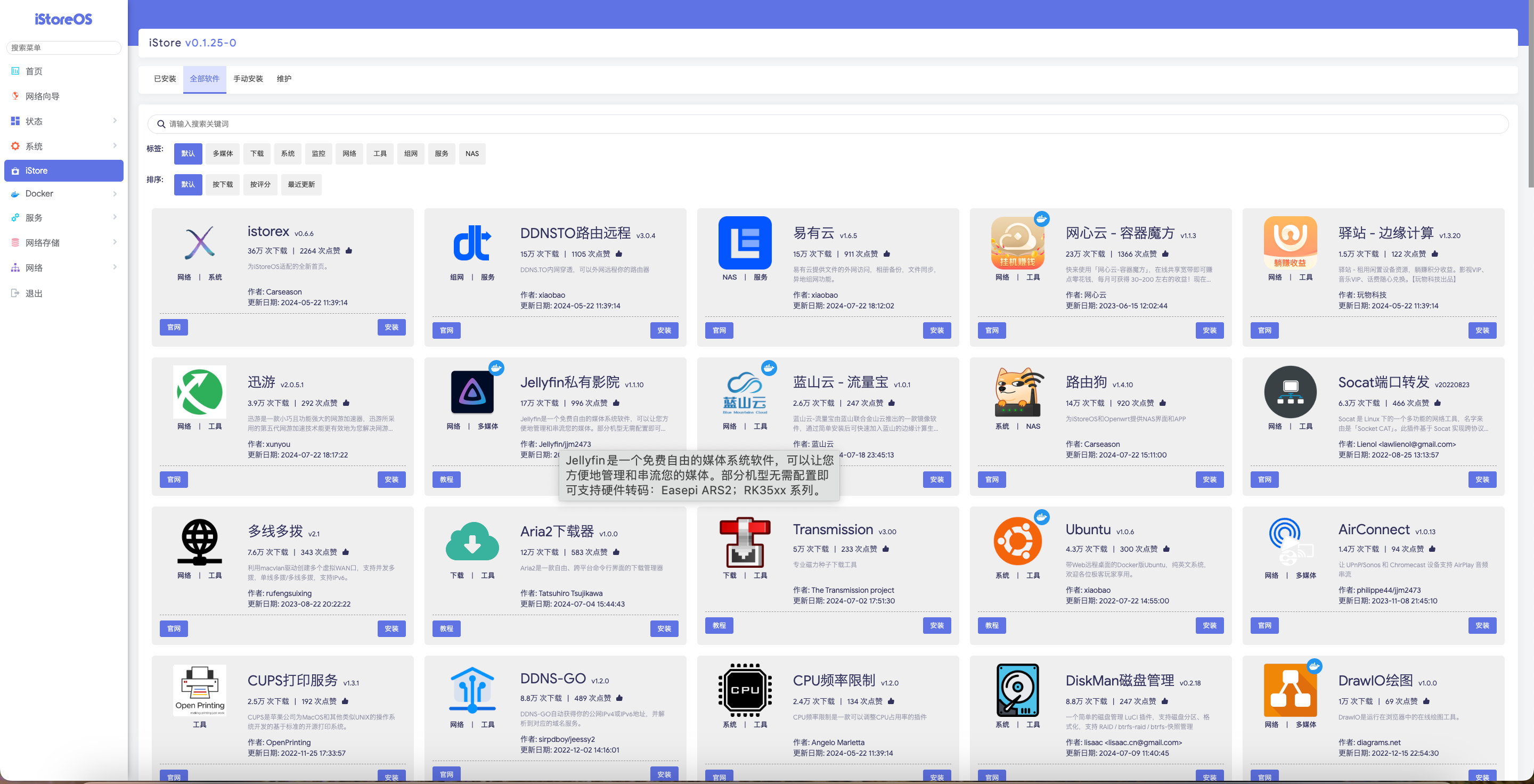1534x784 pixels.
Task: Select the 多媒体 tag filter
Action: (223, 153)
